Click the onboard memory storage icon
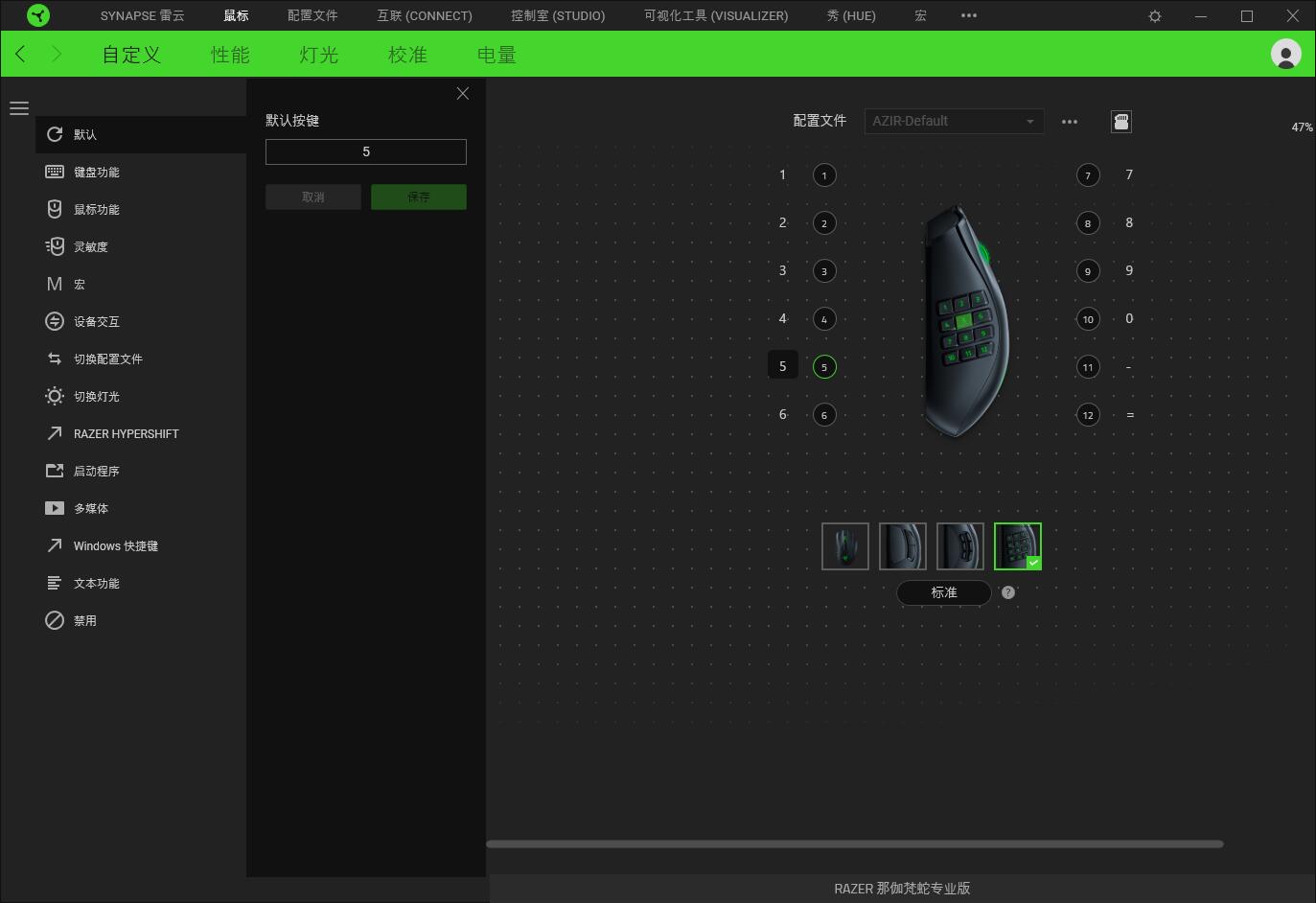1316x903 pixels. tap(1121, 122)
